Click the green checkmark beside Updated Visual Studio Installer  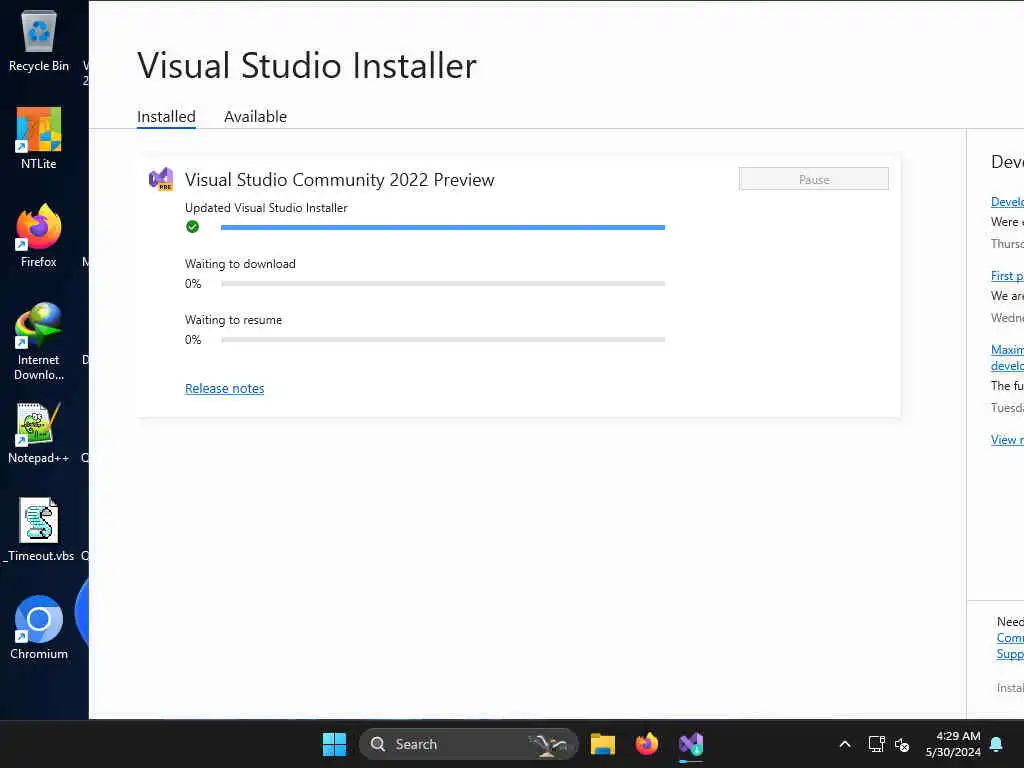(192, 227)
